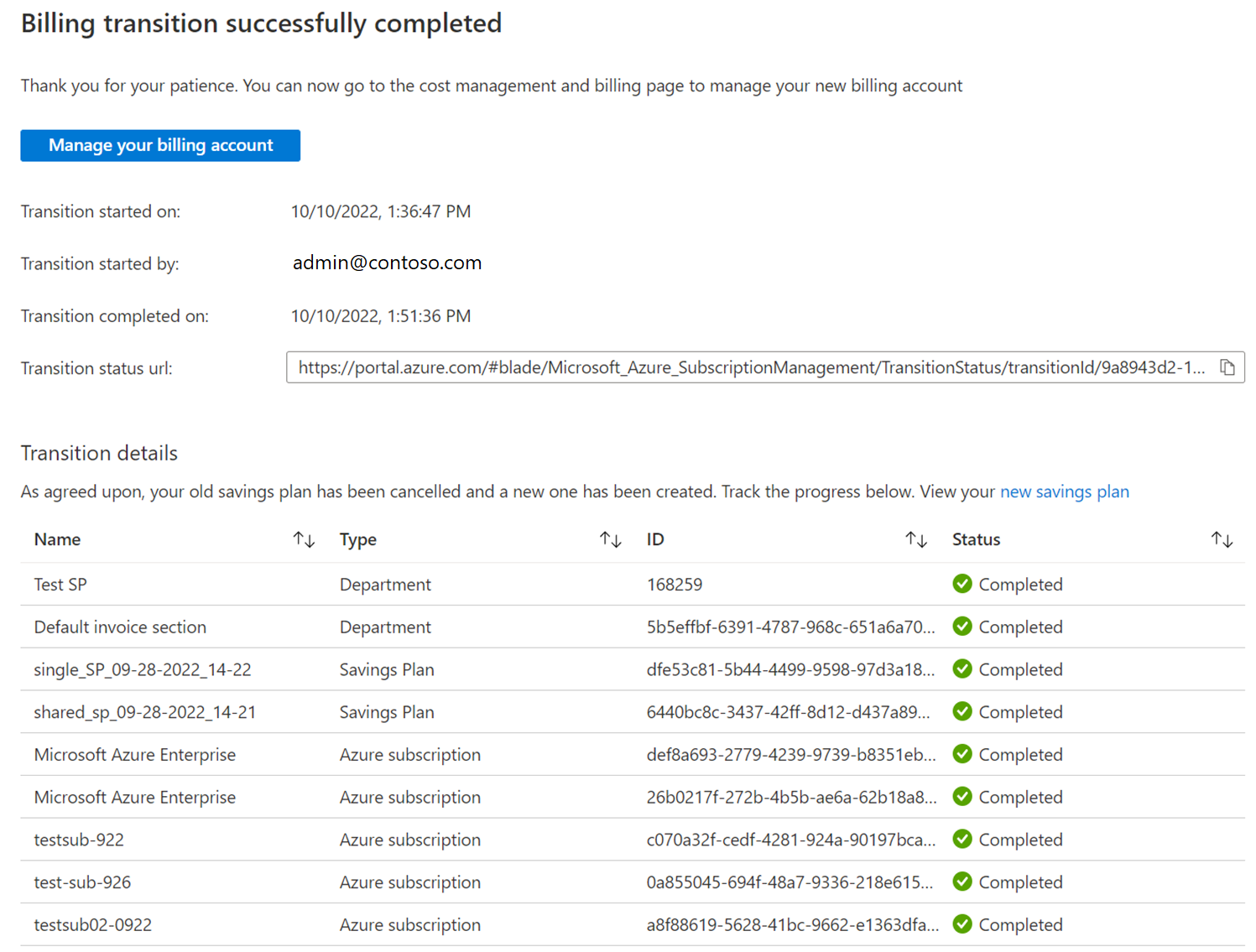Image resolution: width=1256 pixels, height=952 pixels.
Task: Click inside the transition status URL field
Action: (x=751, y=367)
